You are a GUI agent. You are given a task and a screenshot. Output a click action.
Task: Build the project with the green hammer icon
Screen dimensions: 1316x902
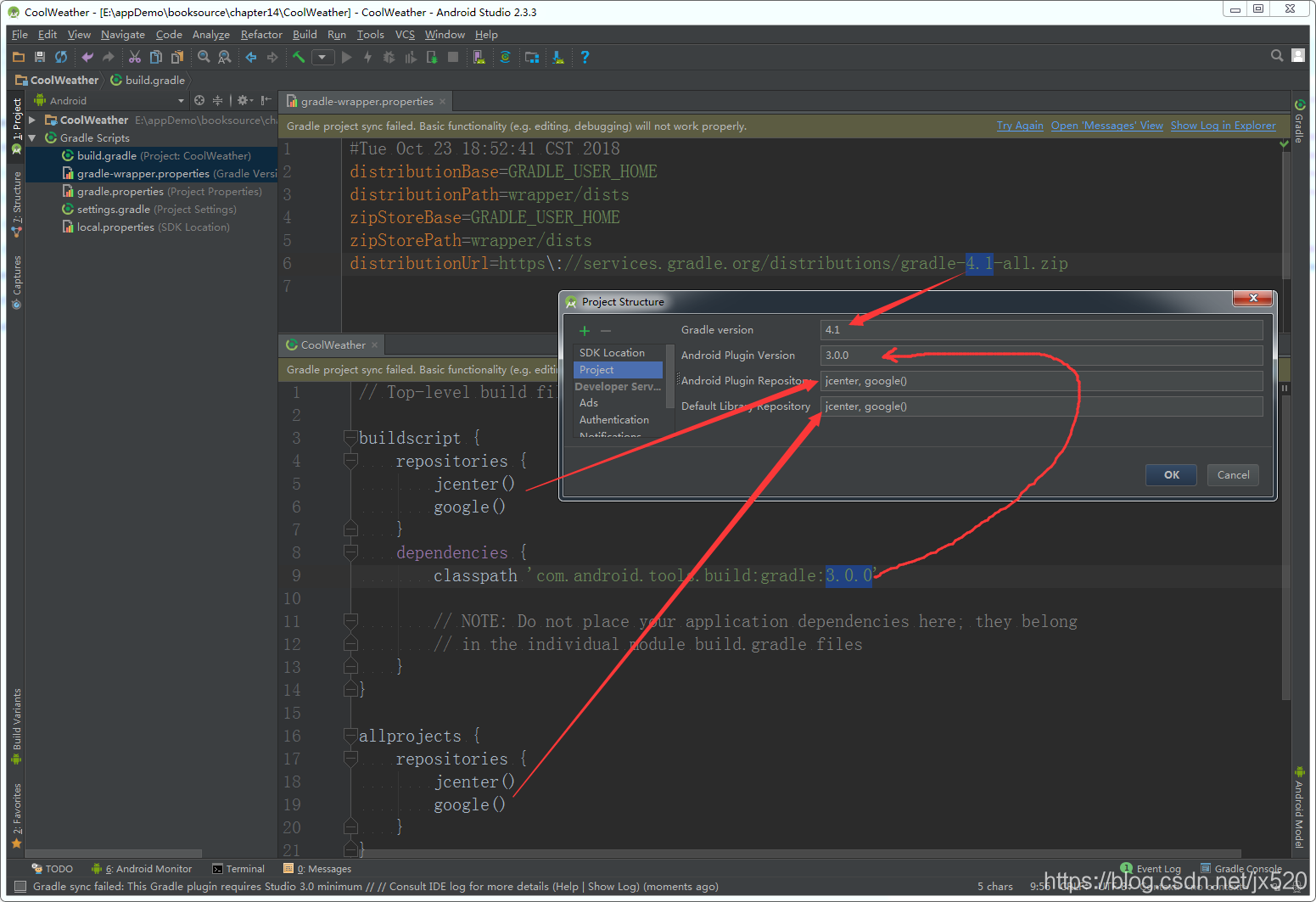tap(299, 57)
